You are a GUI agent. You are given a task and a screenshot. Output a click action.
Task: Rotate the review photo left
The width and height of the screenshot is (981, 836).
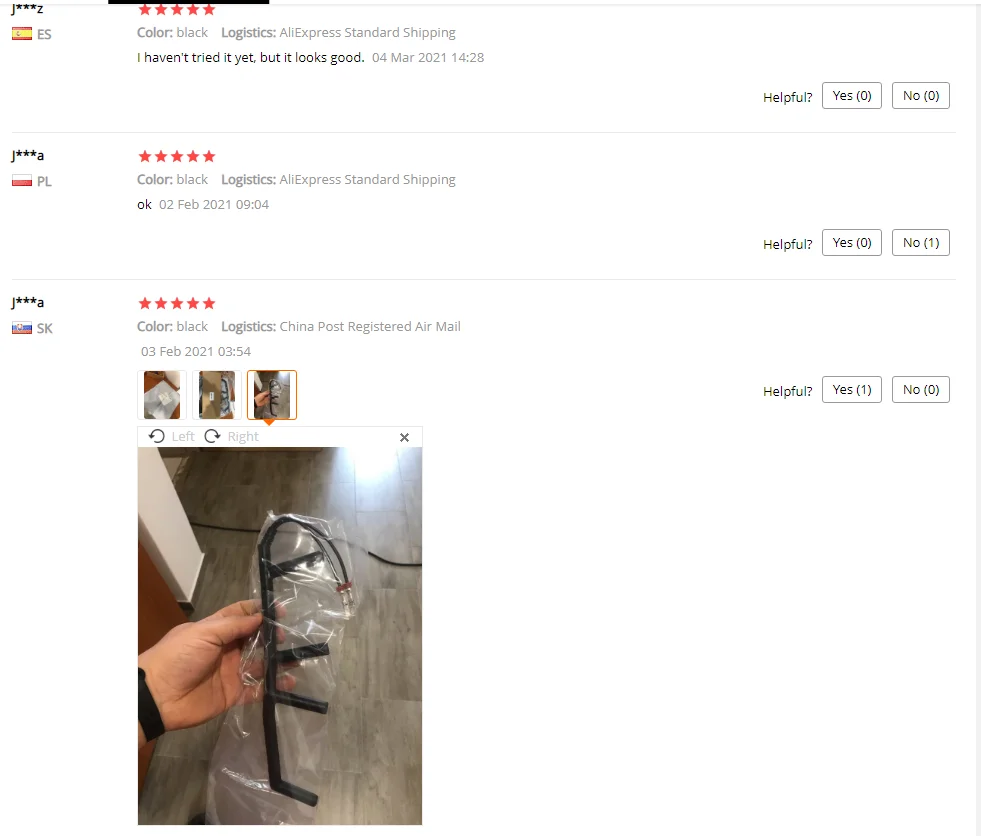point(171,436)
